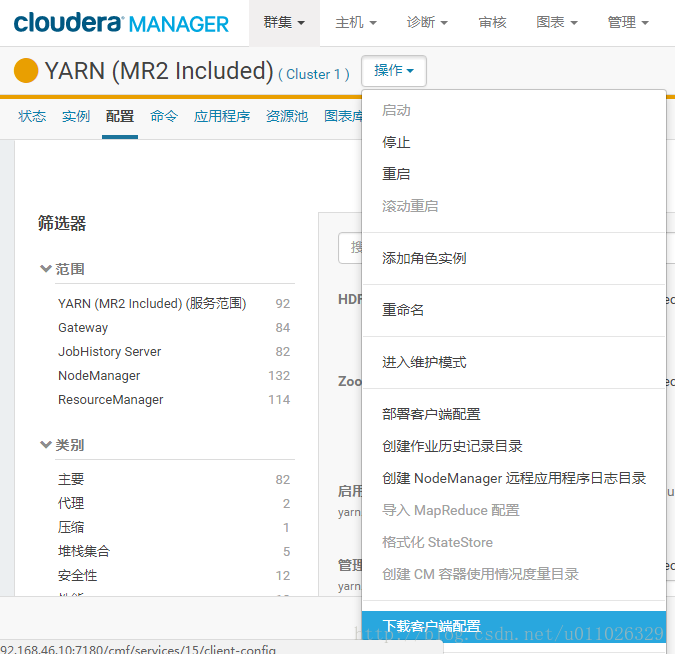Click the configuration search input field
This screenshot has height=654, width=675.
point(350,248)
